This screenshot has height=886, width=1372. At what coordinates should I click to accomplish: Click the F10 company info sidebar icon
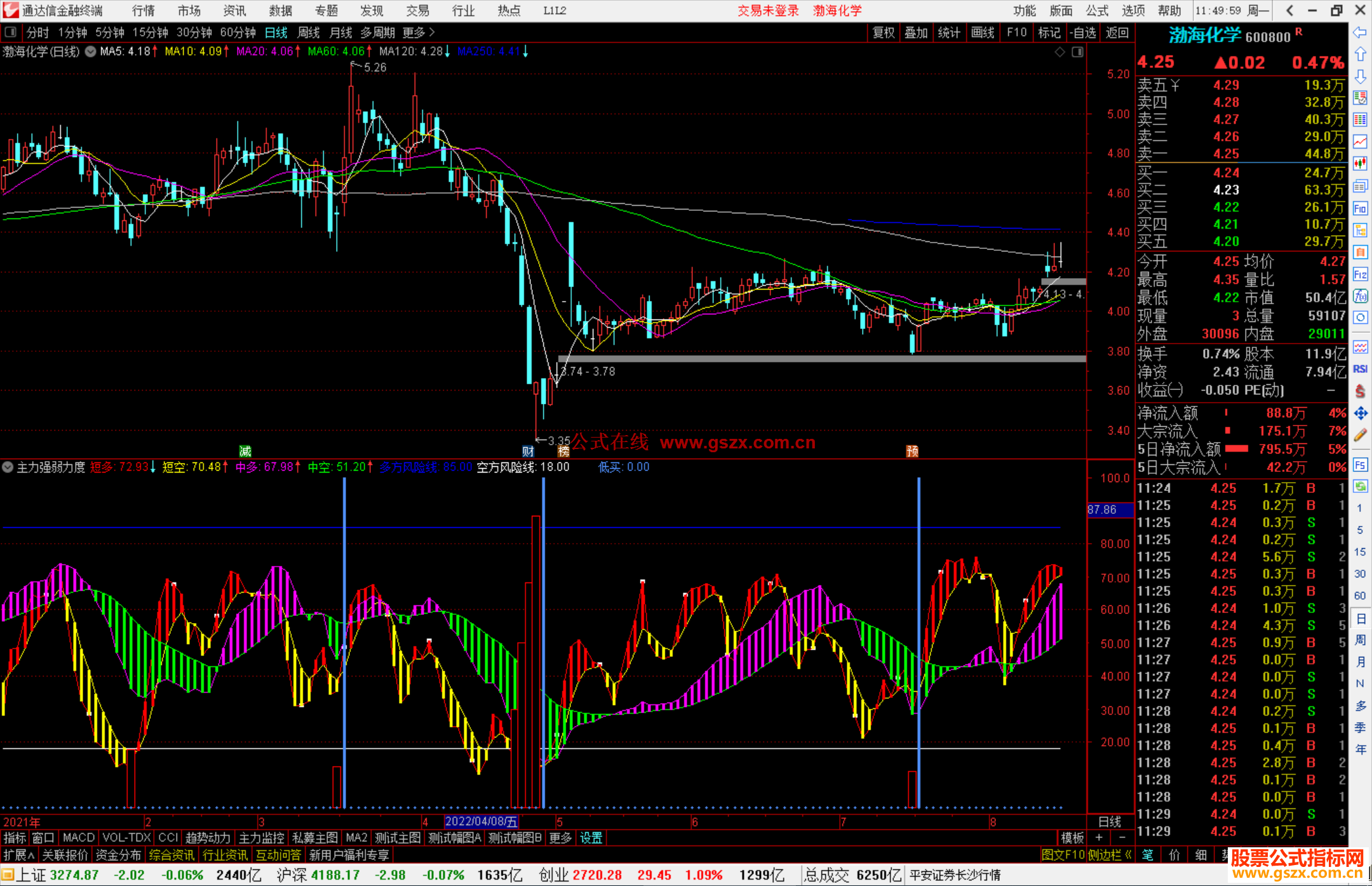(x=1360, y=208)
